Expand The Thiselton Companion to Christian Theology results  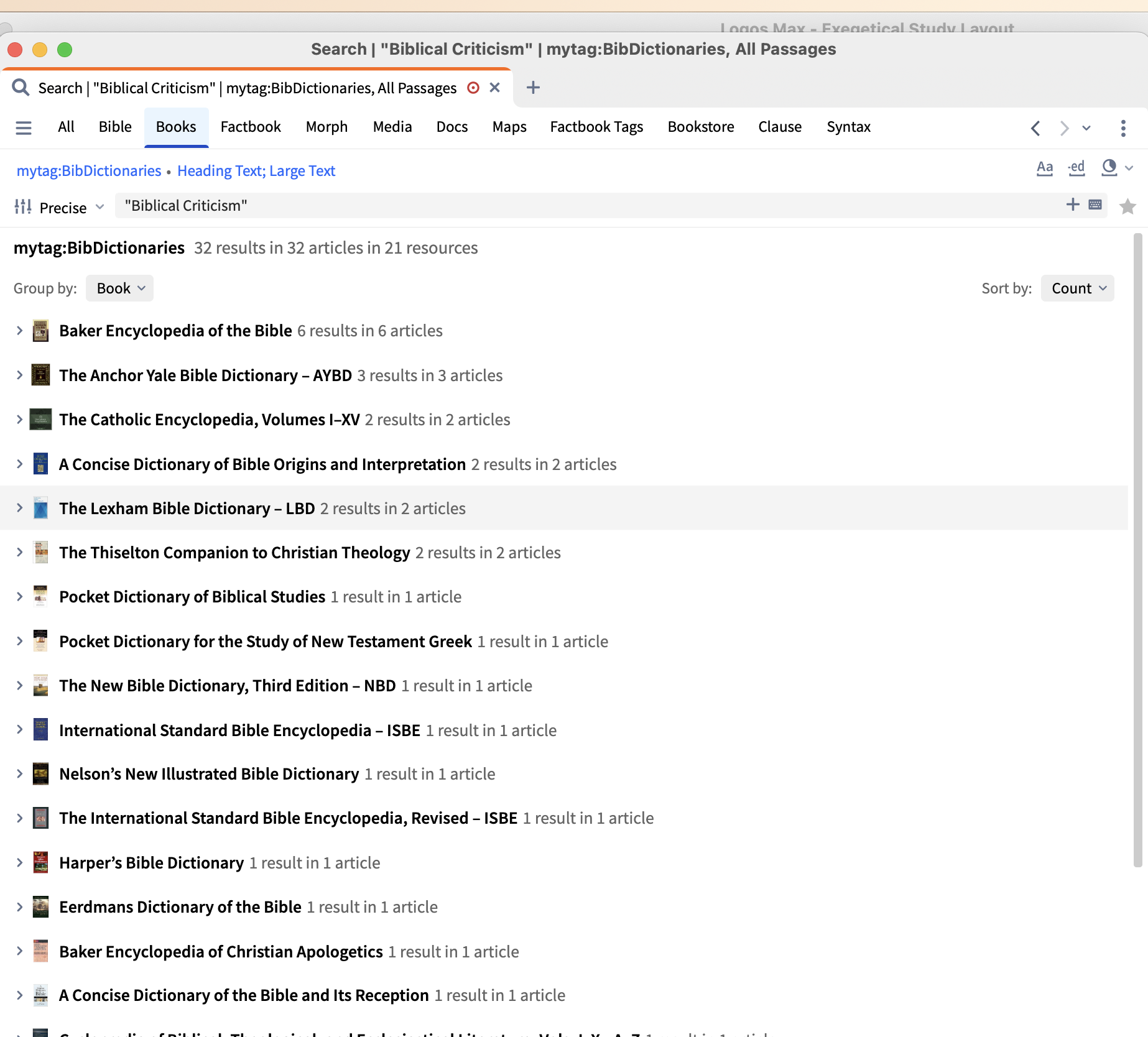[20, 553]
